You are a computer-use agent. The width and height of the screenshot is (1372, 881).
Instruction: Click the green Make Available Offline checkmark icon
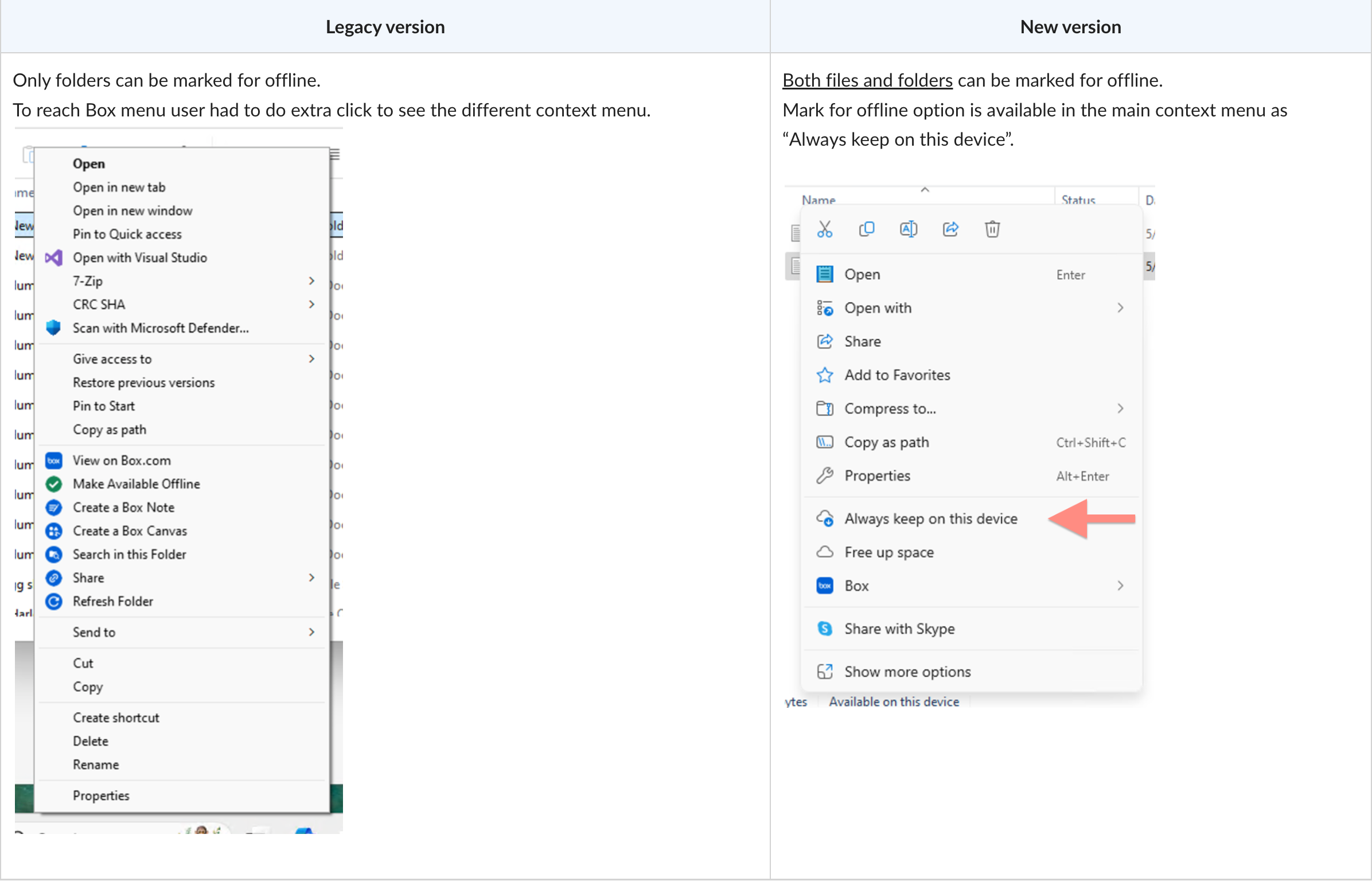[53, 484]
